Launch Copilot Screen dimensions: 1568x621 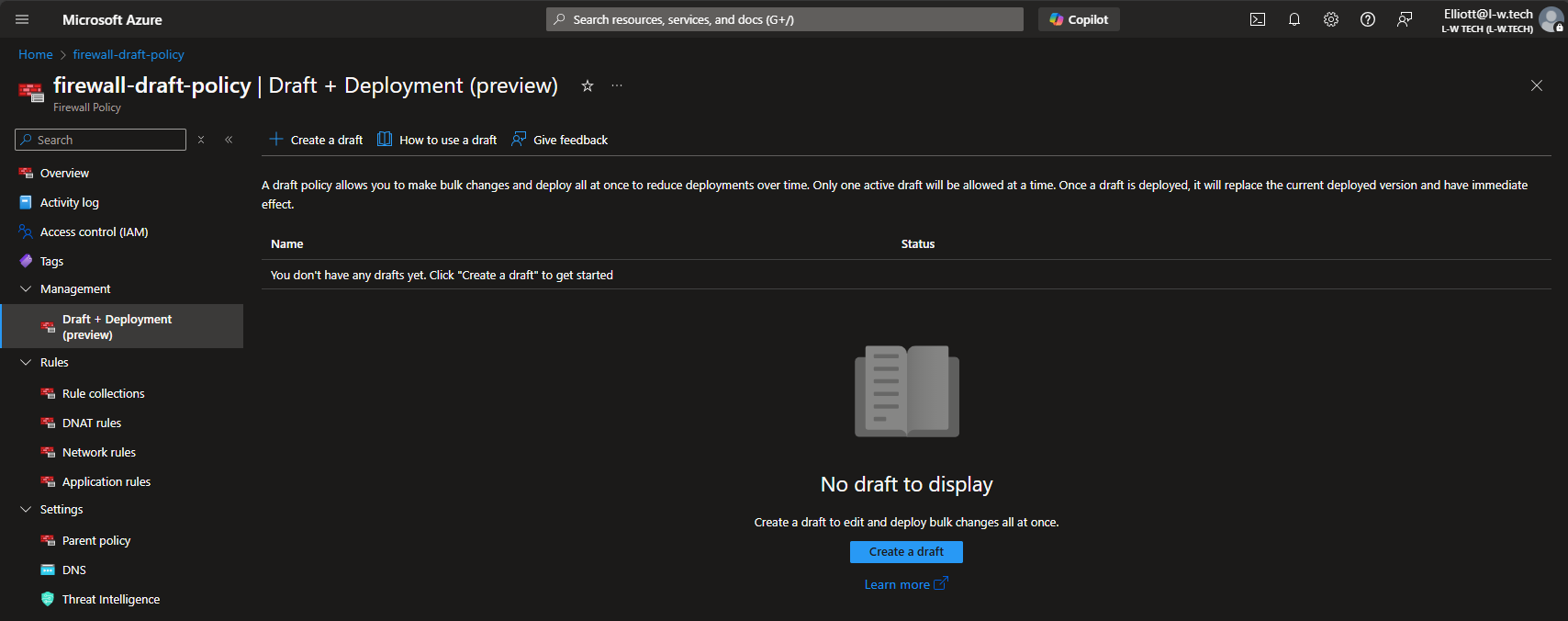(x=1079, y=19)
